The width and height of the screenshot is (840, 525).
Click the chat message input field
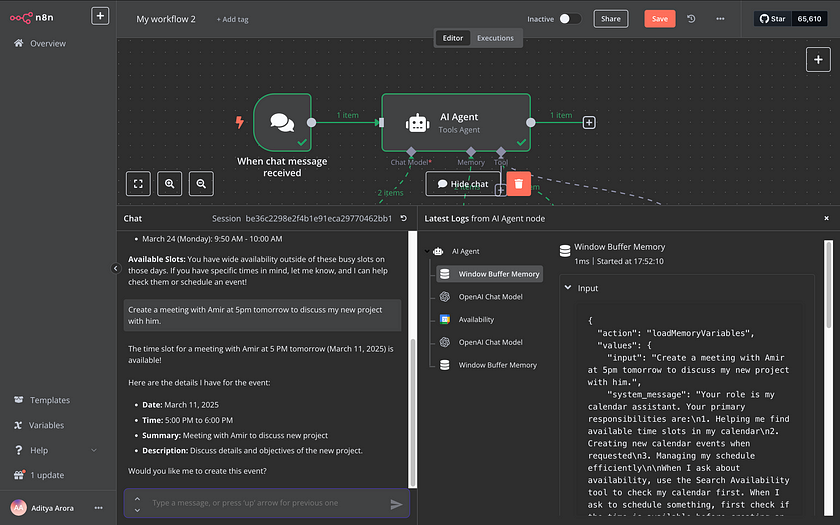267,503
